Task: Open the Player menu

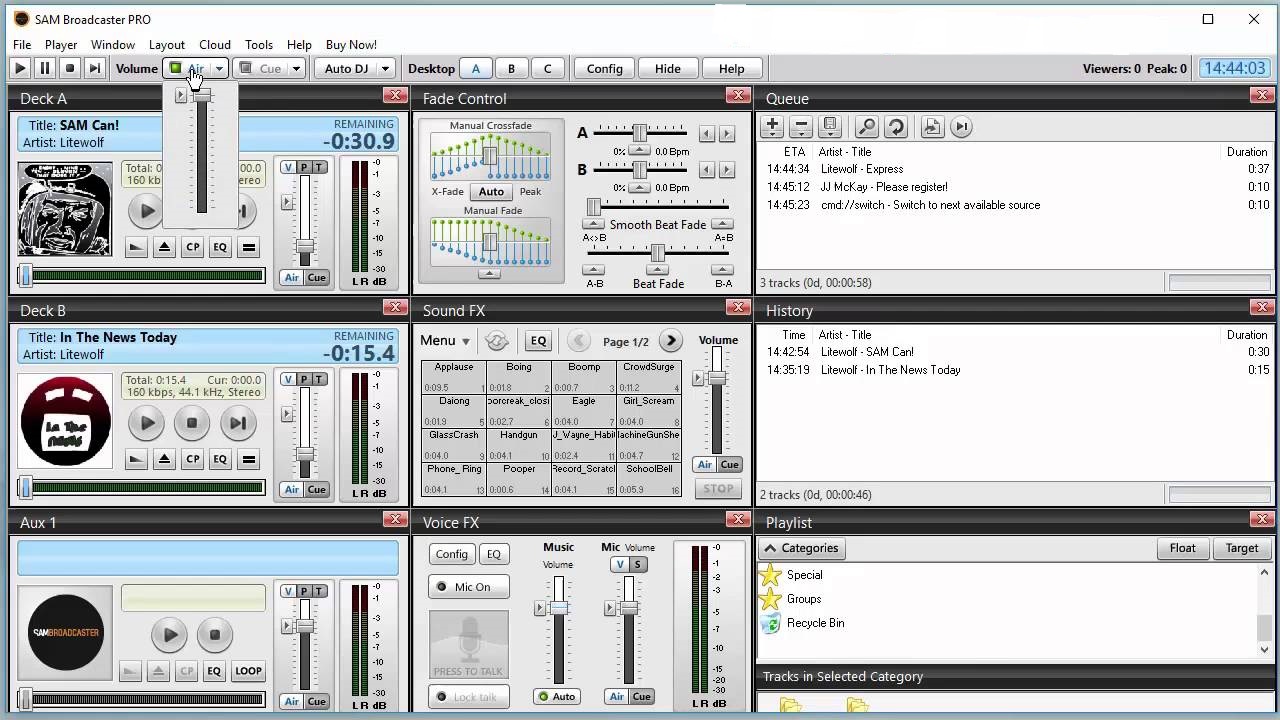Action: tap(61, 45)
